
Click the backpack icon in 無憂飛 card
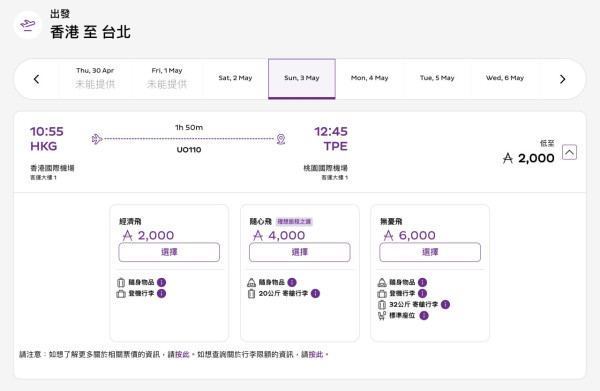coord(382,282)
